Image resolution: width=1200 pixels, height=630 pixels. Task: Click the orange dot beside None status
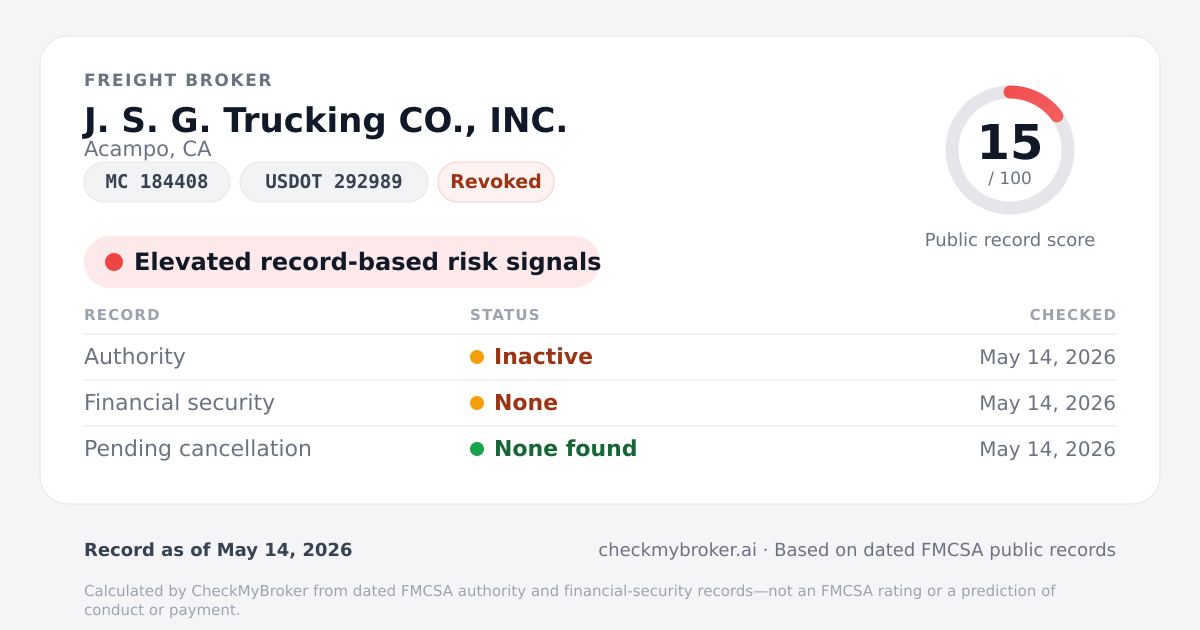[x=477, y=403]
